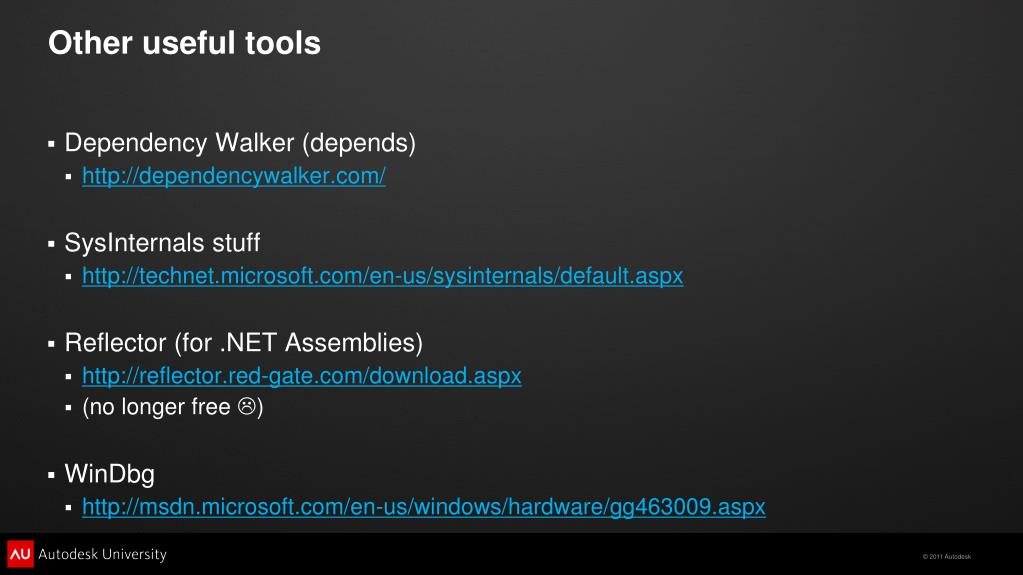The image size is (1023, 575).
Task: Click the Reflector (for .NET Assemblies) heading
Action: pos(243,343)
